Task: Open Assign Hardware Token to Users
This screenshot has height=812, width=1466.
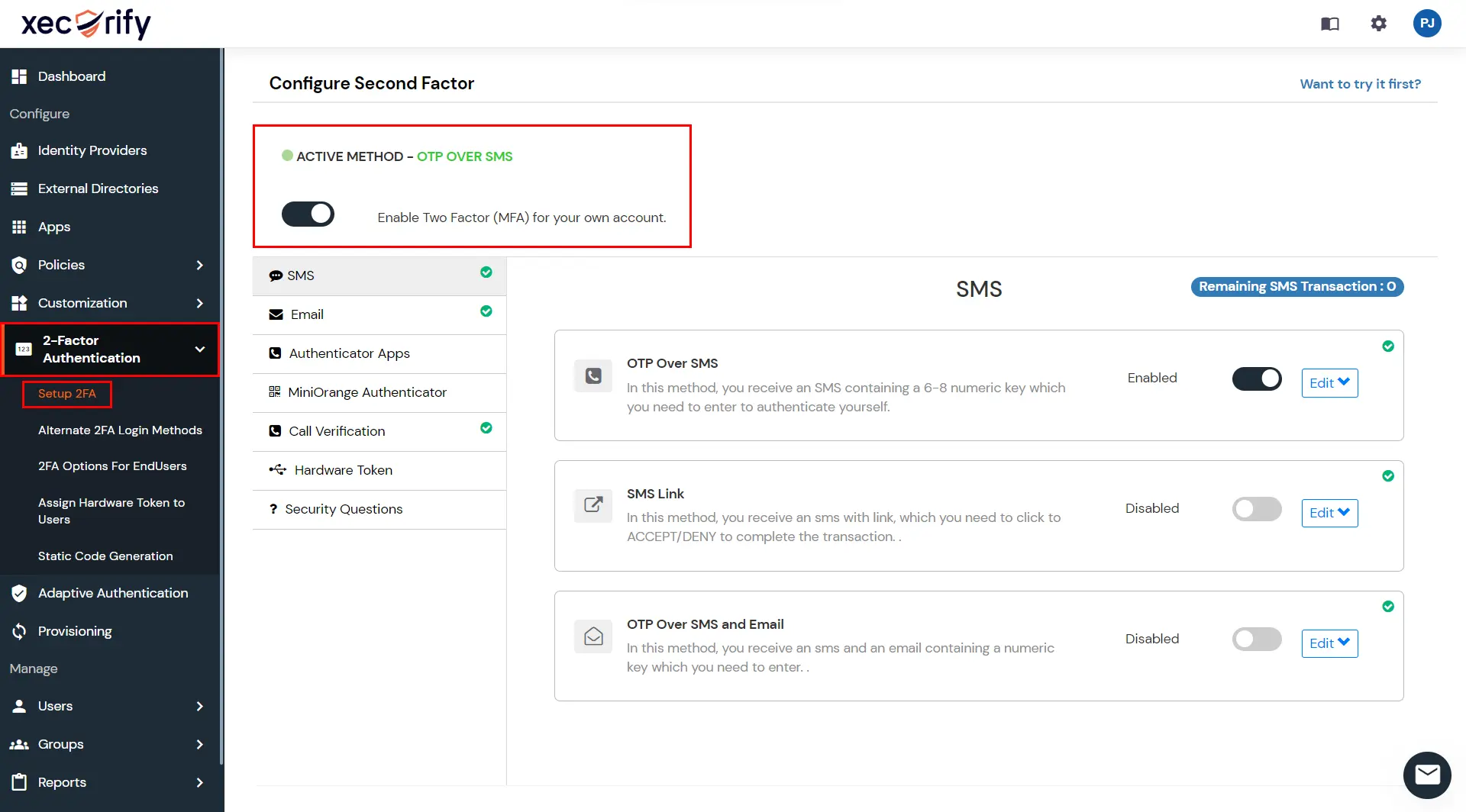Action: click(x=111, y=511)
